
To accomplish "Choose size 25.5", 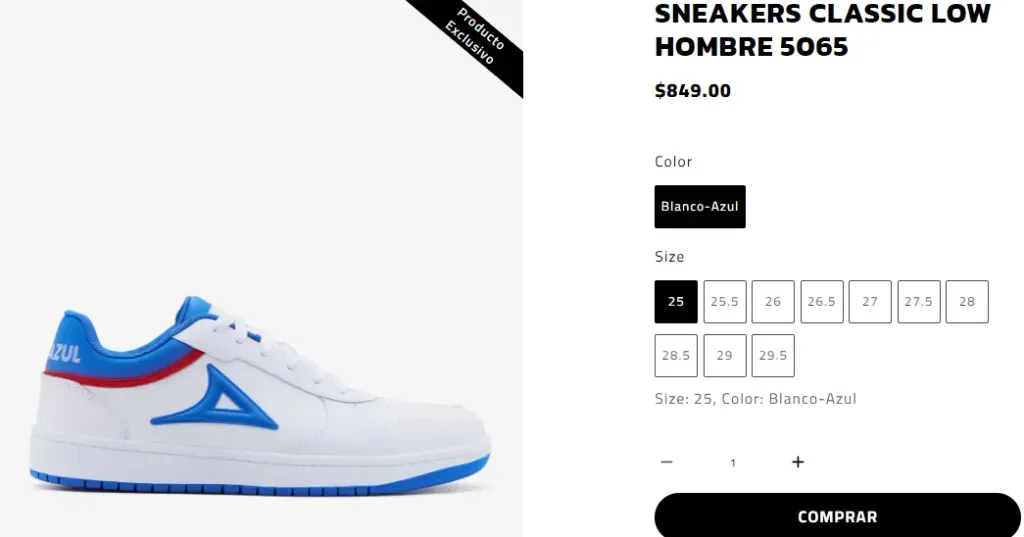I will (725, 302).
